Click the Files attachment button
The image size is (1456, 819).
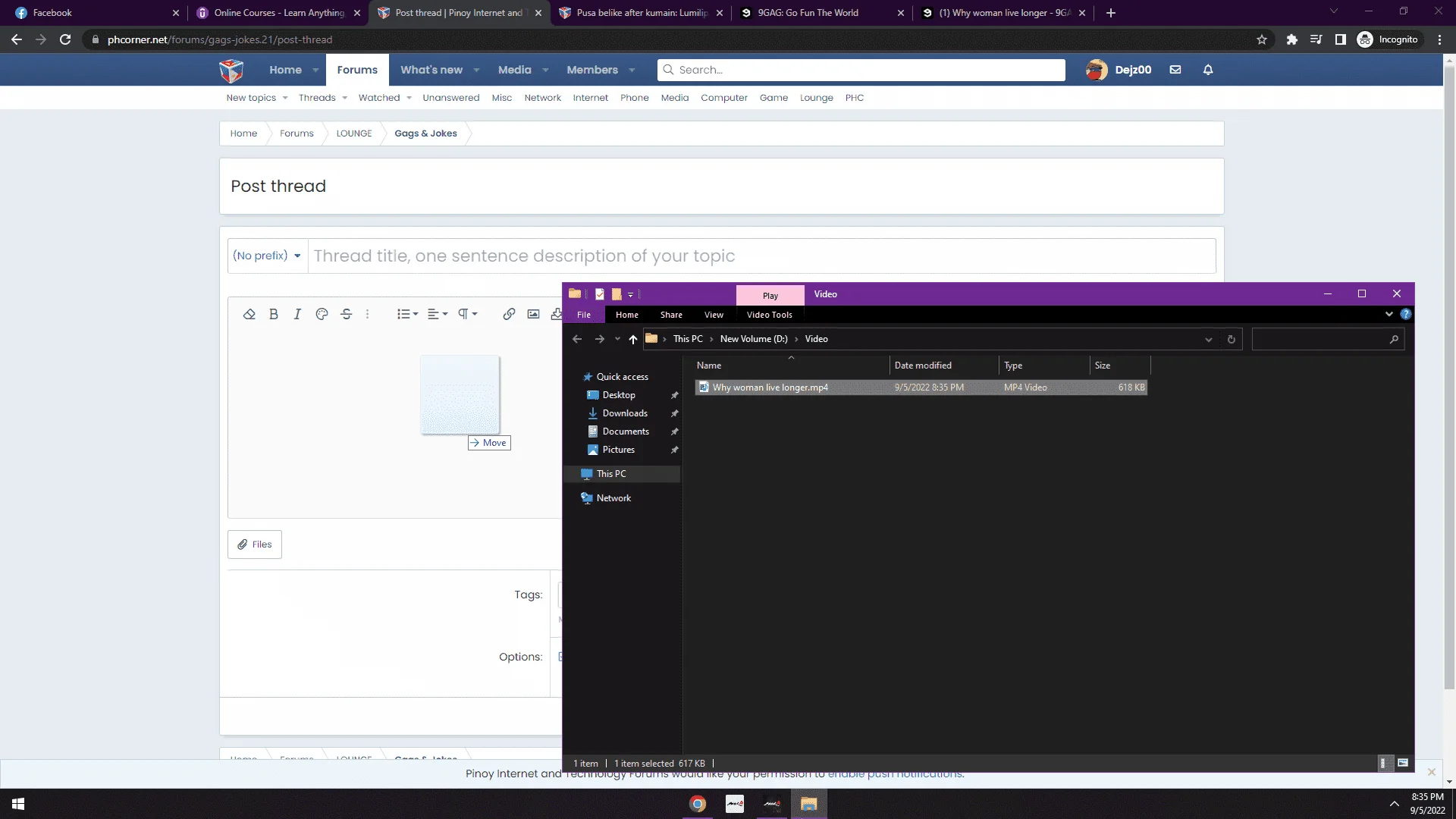[255, 544]
